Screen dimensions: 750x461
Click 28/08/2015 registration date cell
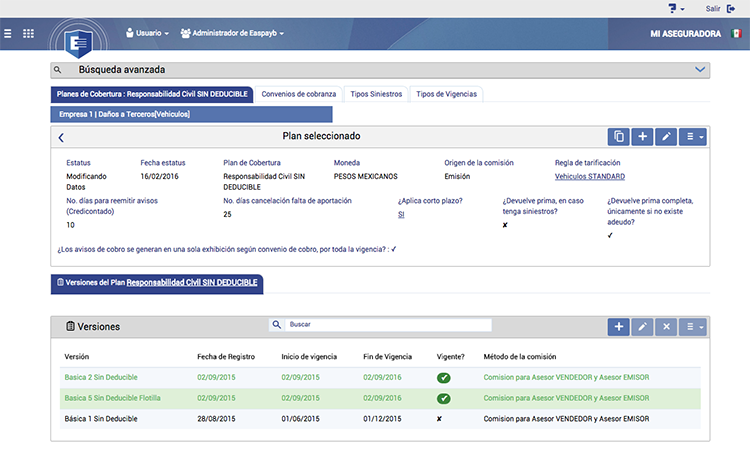click(x=216, y=419)
